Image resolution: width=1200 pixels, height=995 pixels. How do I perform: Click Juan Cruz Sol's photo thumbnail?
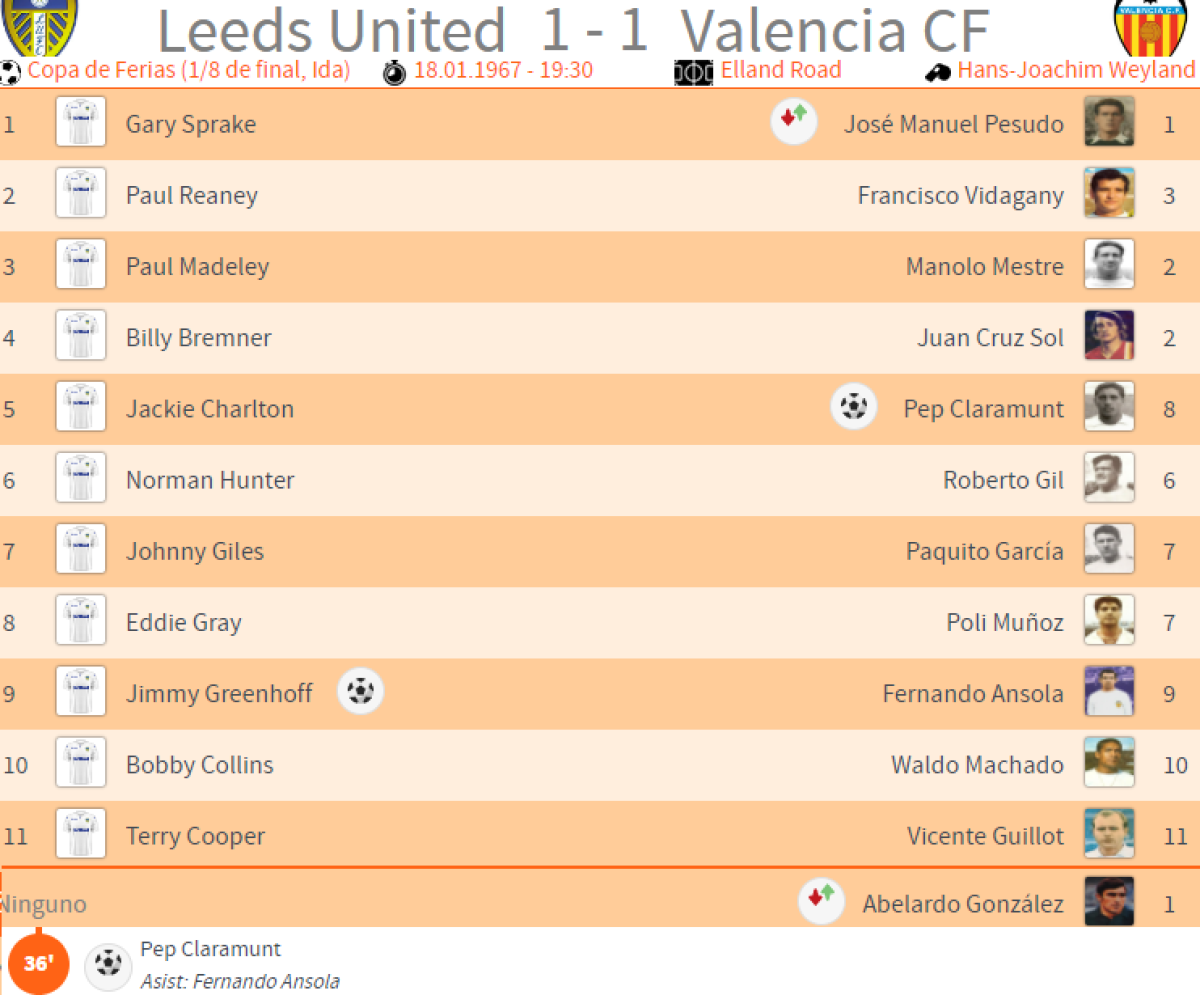pyautogui.click(x=1109, y=337)
